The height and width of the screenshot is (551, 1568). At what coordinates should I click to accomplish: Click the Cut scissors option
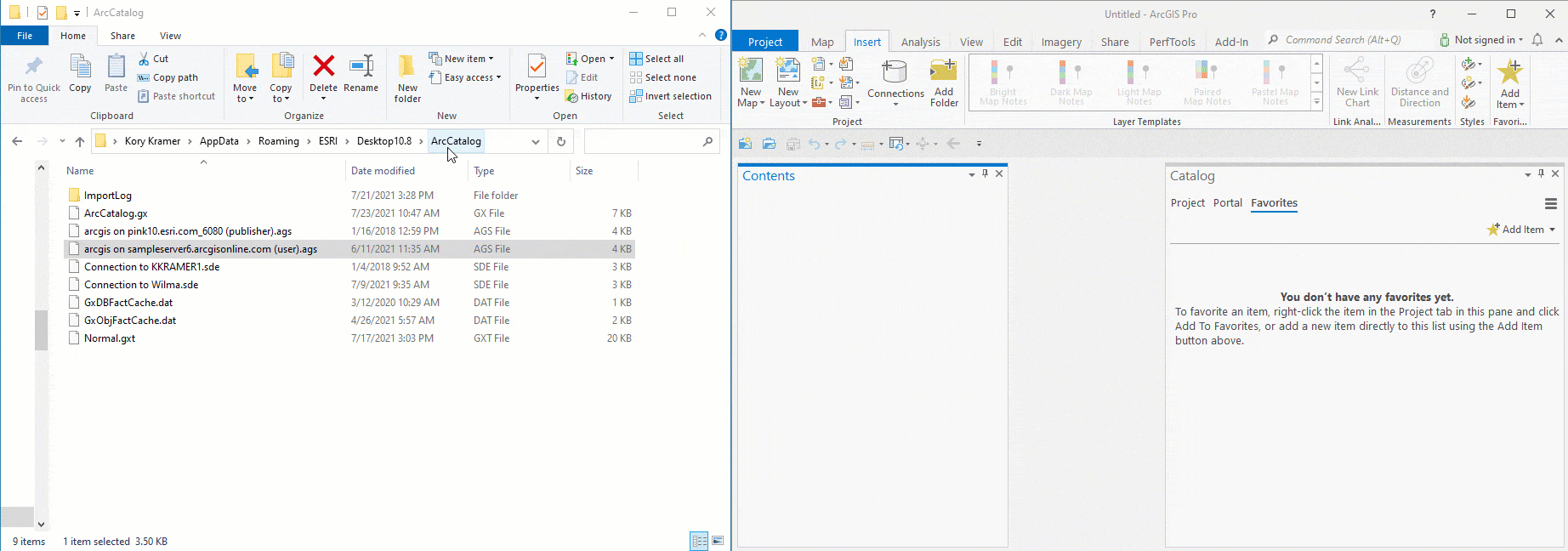pos(154,59)
